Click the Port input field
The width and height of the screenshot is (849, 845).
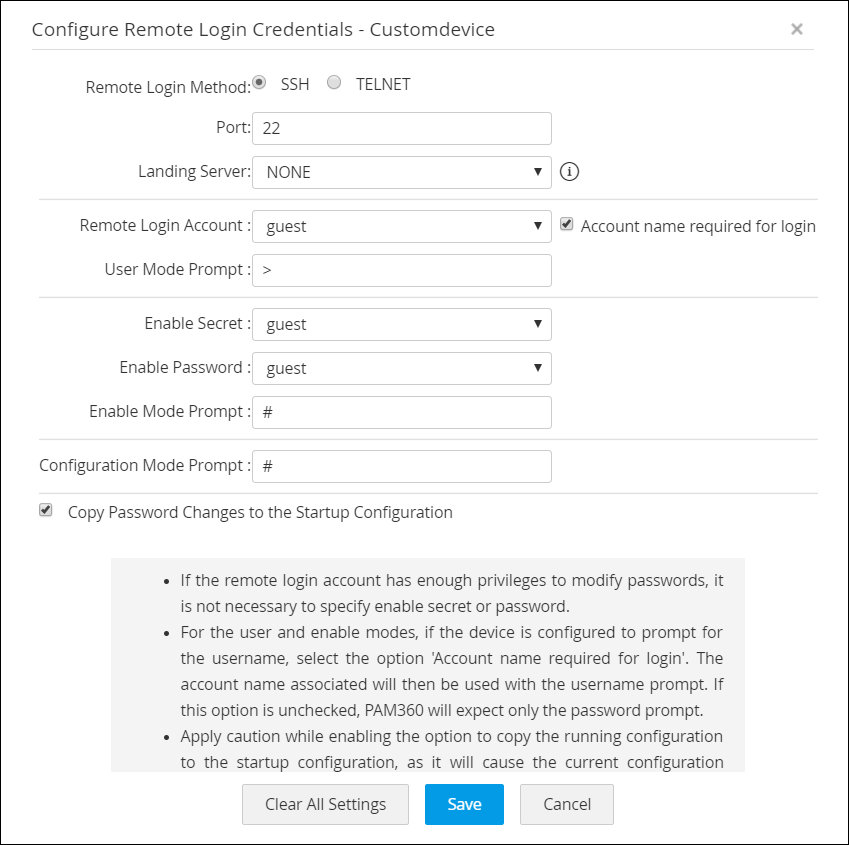click(401, 128)
